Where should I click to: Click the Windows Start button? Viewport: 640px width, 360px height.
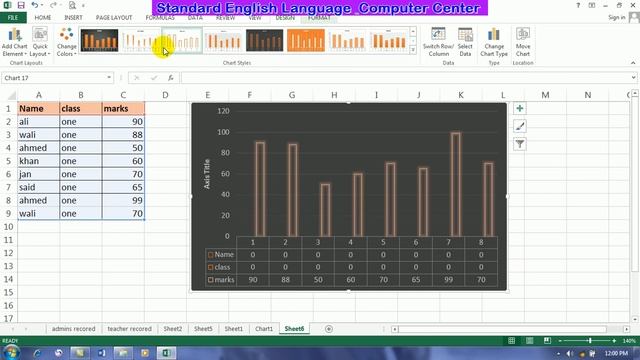pos(11,353)
